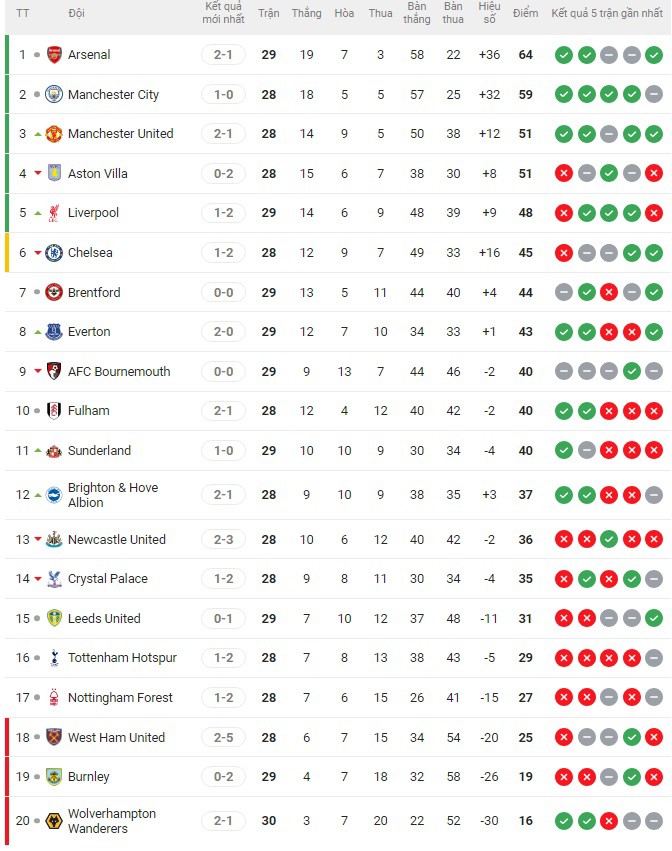Click the Arsenal club crest
672x851 pixels.
coord(55,55)
